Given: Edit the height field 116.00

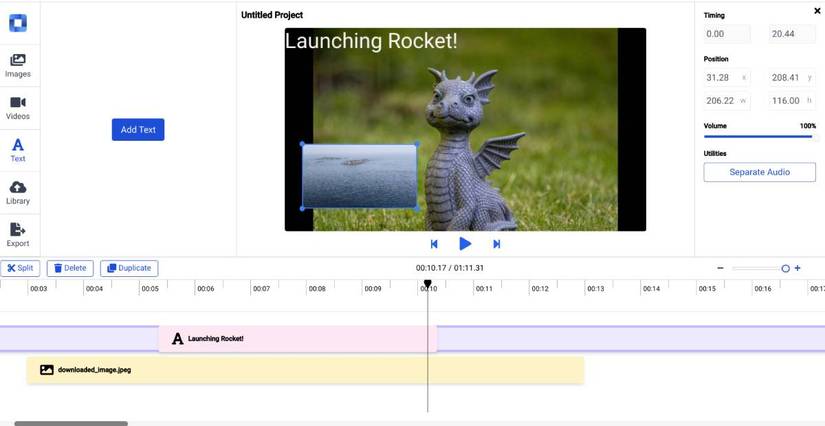Looking at the screenshot, I should pos(792,100).
